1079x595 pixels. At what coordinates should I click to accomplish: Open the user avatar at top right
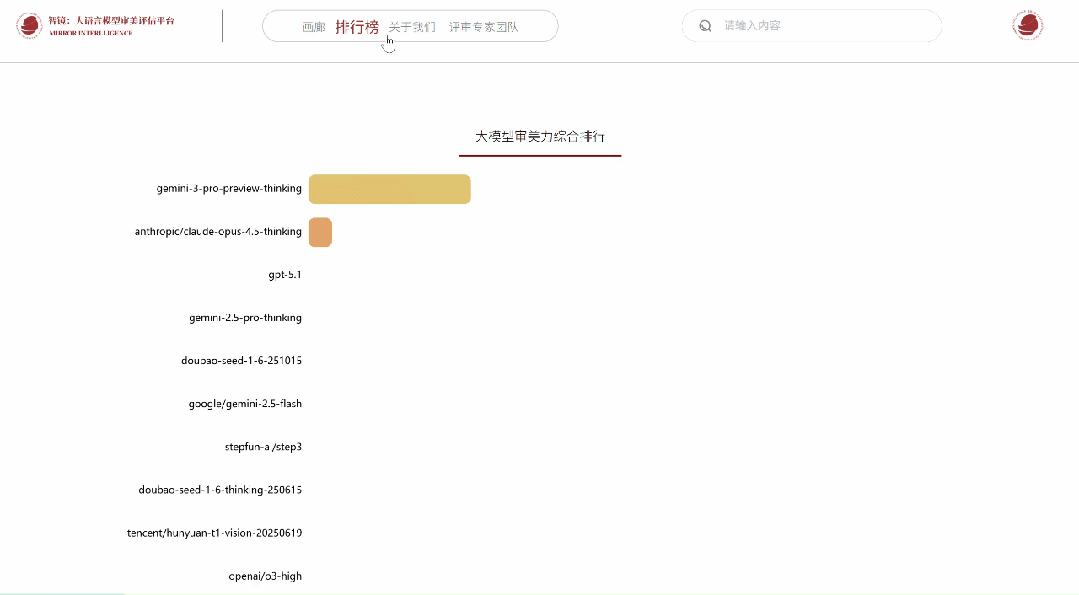[x=1028, y=25]
